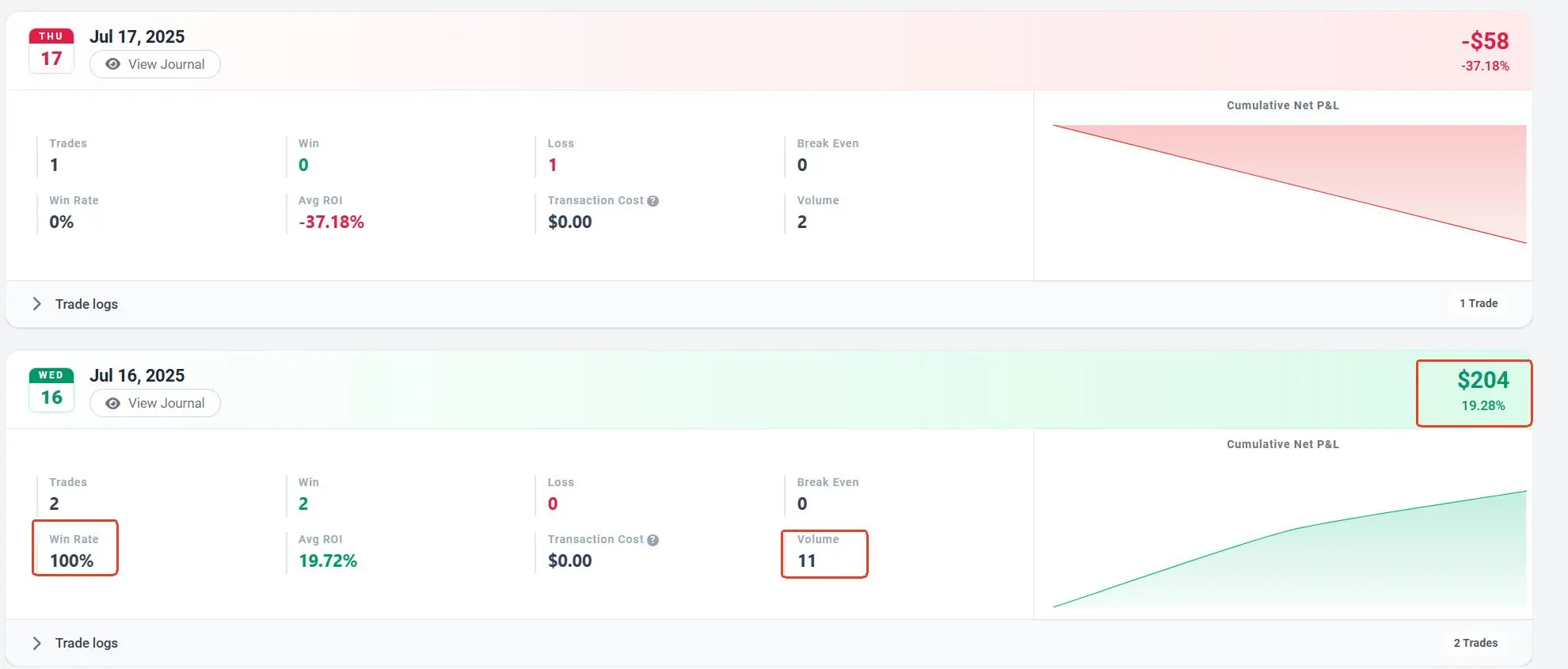
Task: Expand the Jul 16 Trade logs chevron
Action: click(36, 643)
